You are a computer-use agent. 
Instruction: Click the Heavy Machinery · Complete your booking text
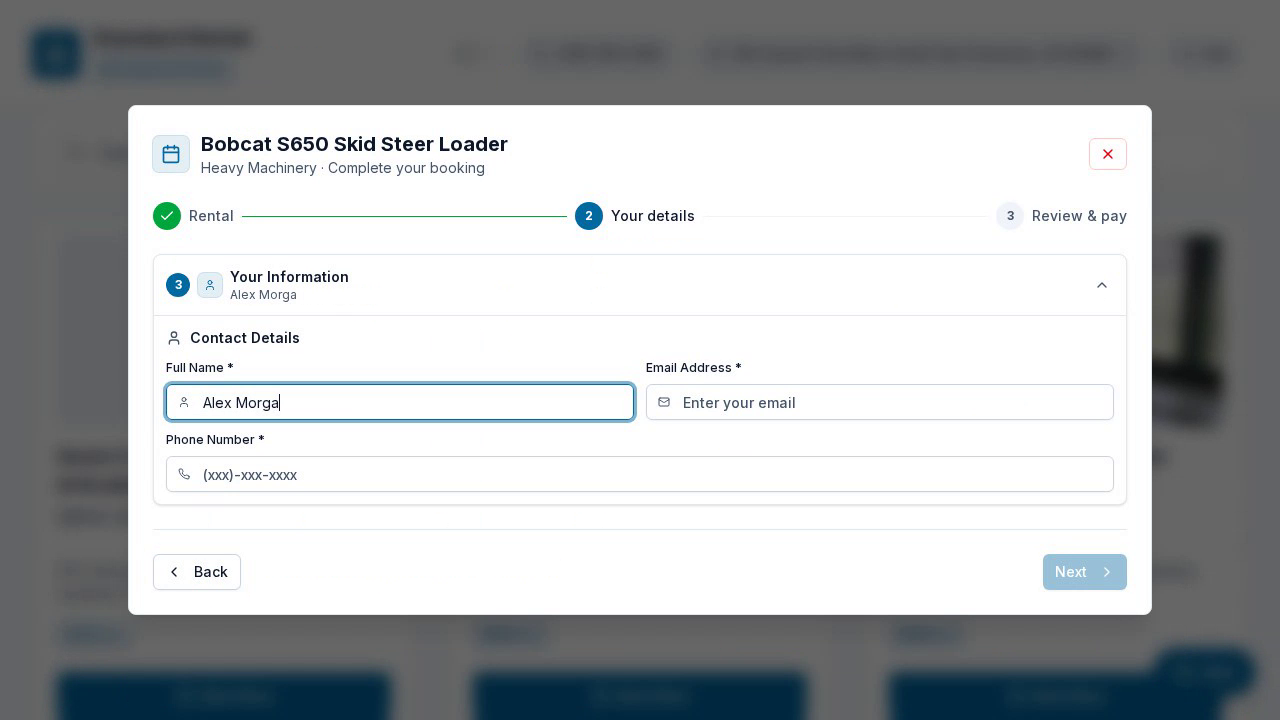coord(343,168)
